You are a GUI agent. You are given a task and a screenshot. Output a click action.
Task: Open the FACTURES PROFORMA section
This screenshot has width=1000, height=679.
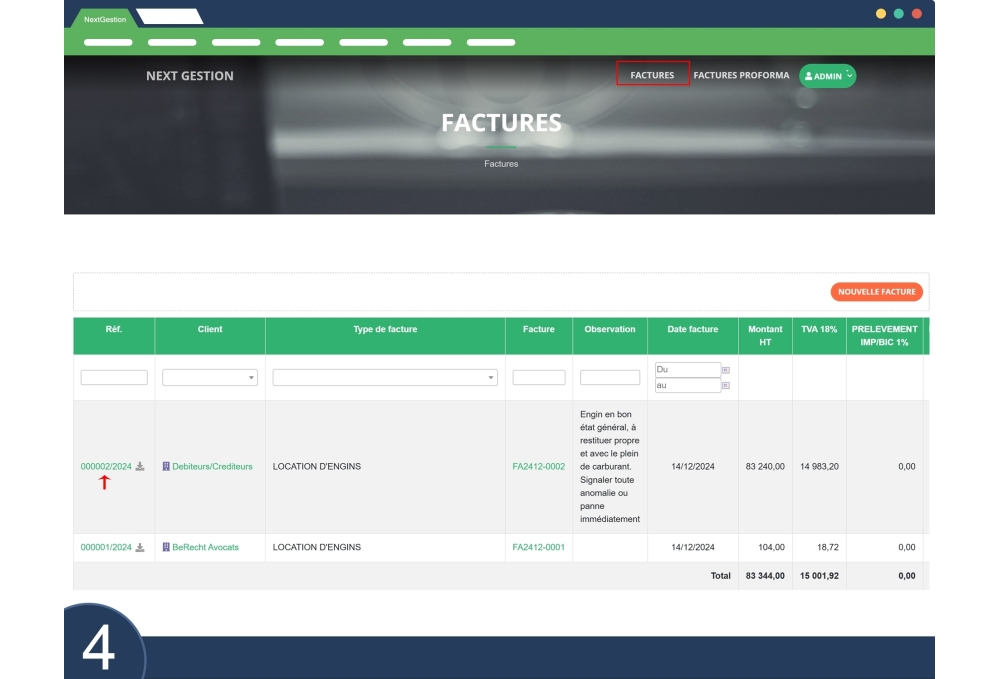pos(742,74)
